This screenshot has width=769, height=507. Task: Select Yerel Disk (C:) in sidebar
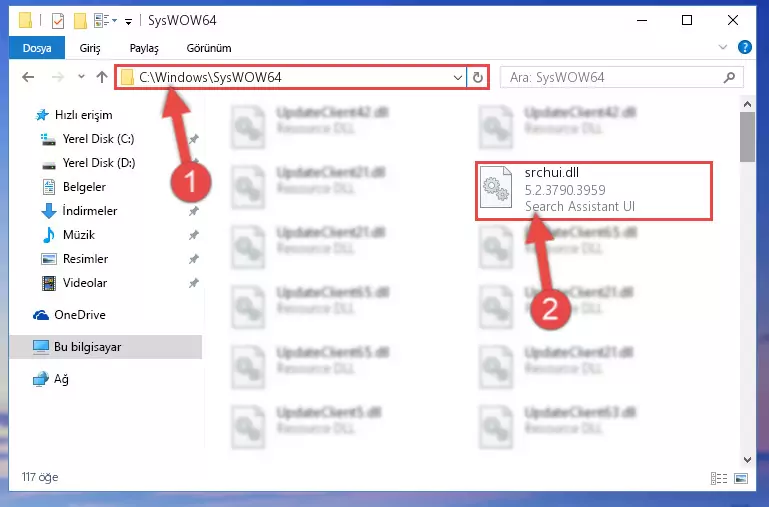click(88, 139)
